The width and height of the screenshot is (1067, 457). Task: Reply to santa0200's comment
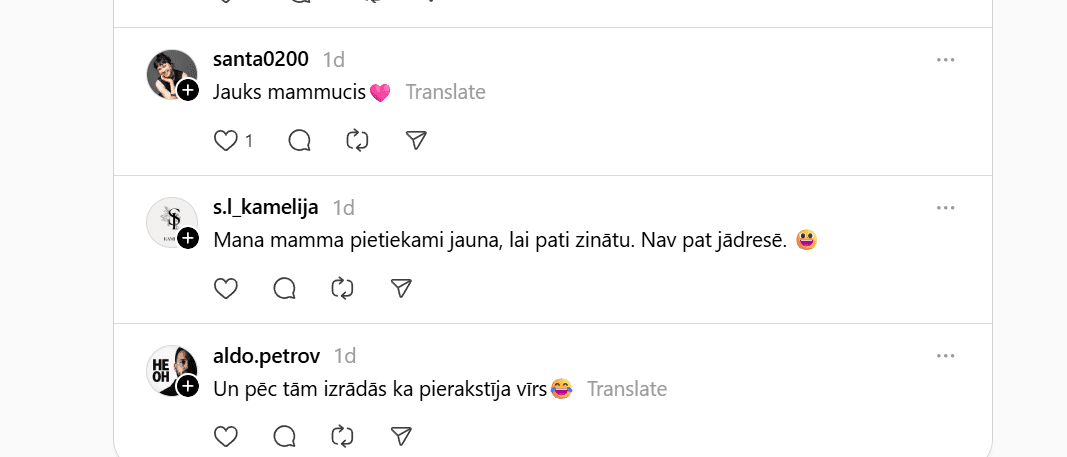pyautogui.click(x=299, y=141)
